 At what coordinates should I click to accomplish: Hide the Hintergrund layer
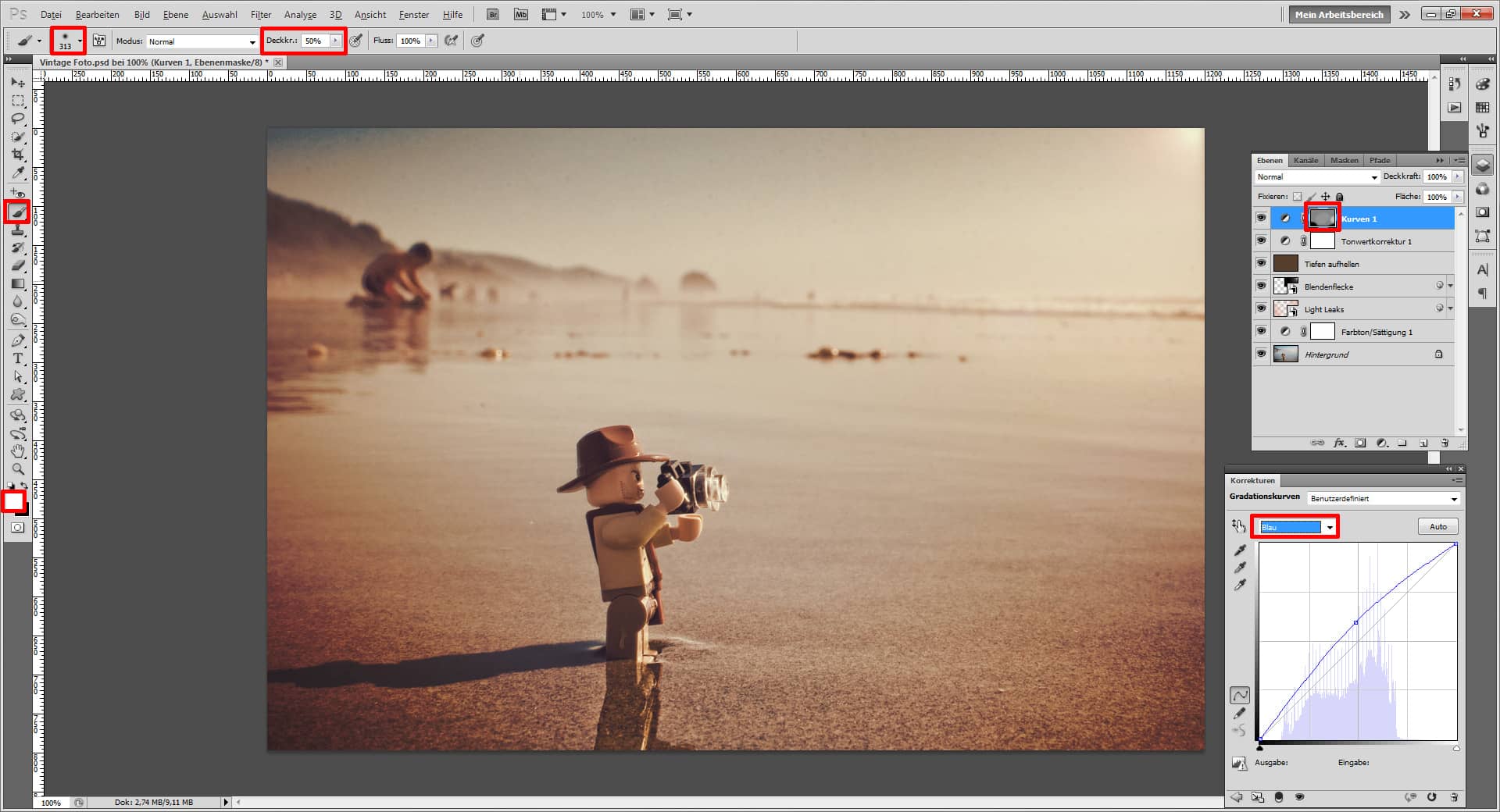pyautogui.click(x=1261, y=354)
